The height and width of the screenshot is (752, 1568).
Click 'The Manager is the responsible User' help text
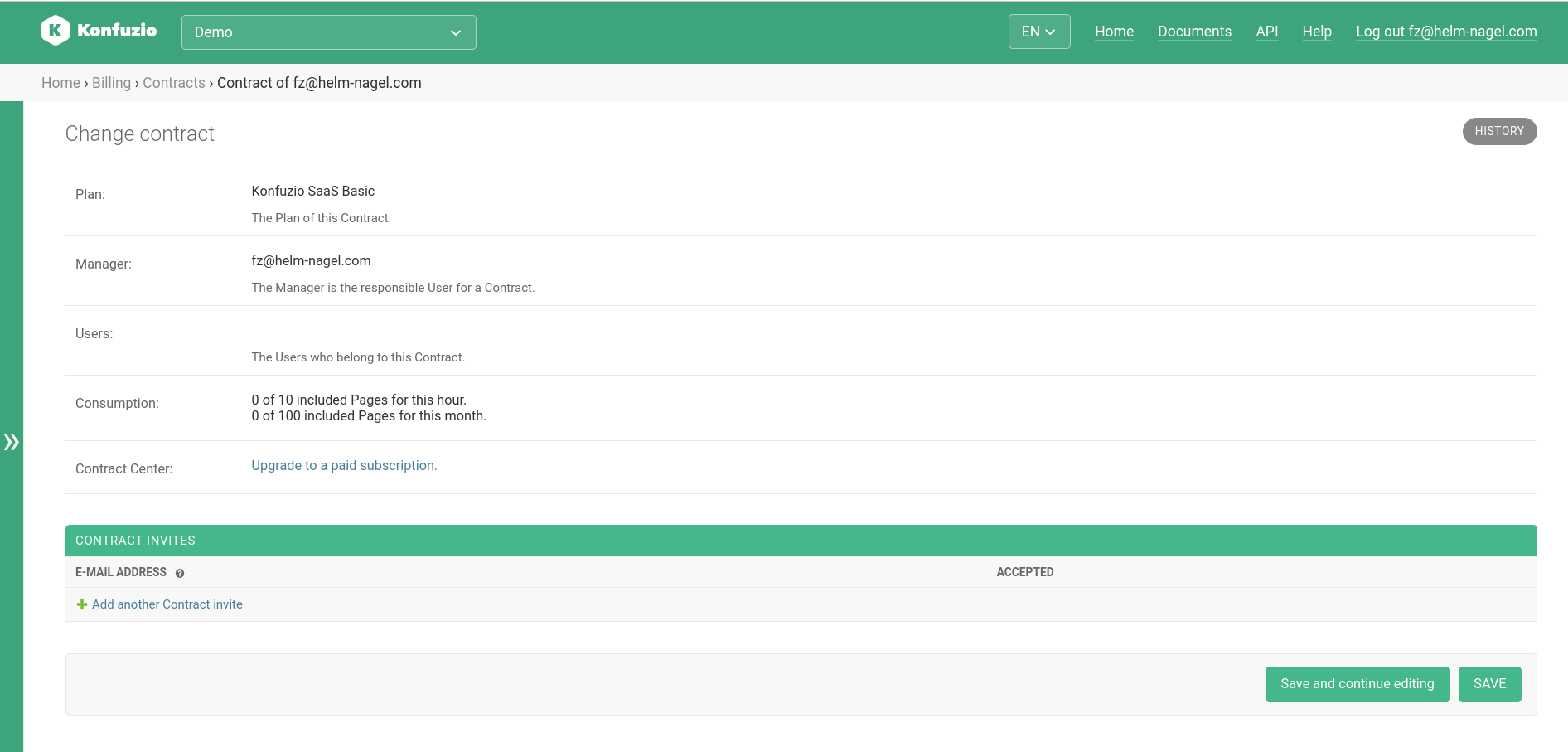(x=393, y=288)
